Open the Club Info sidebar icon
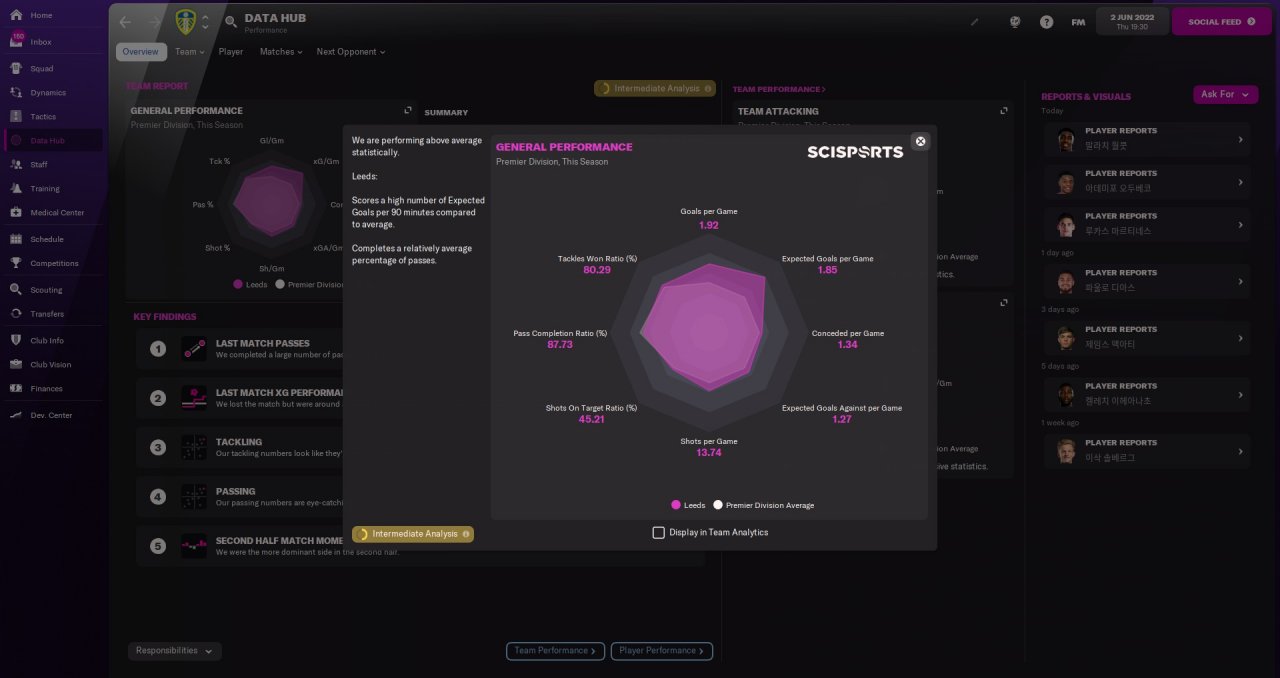Image resolution: width=1280 pixels, height=678 pixels. coord(16,341)
